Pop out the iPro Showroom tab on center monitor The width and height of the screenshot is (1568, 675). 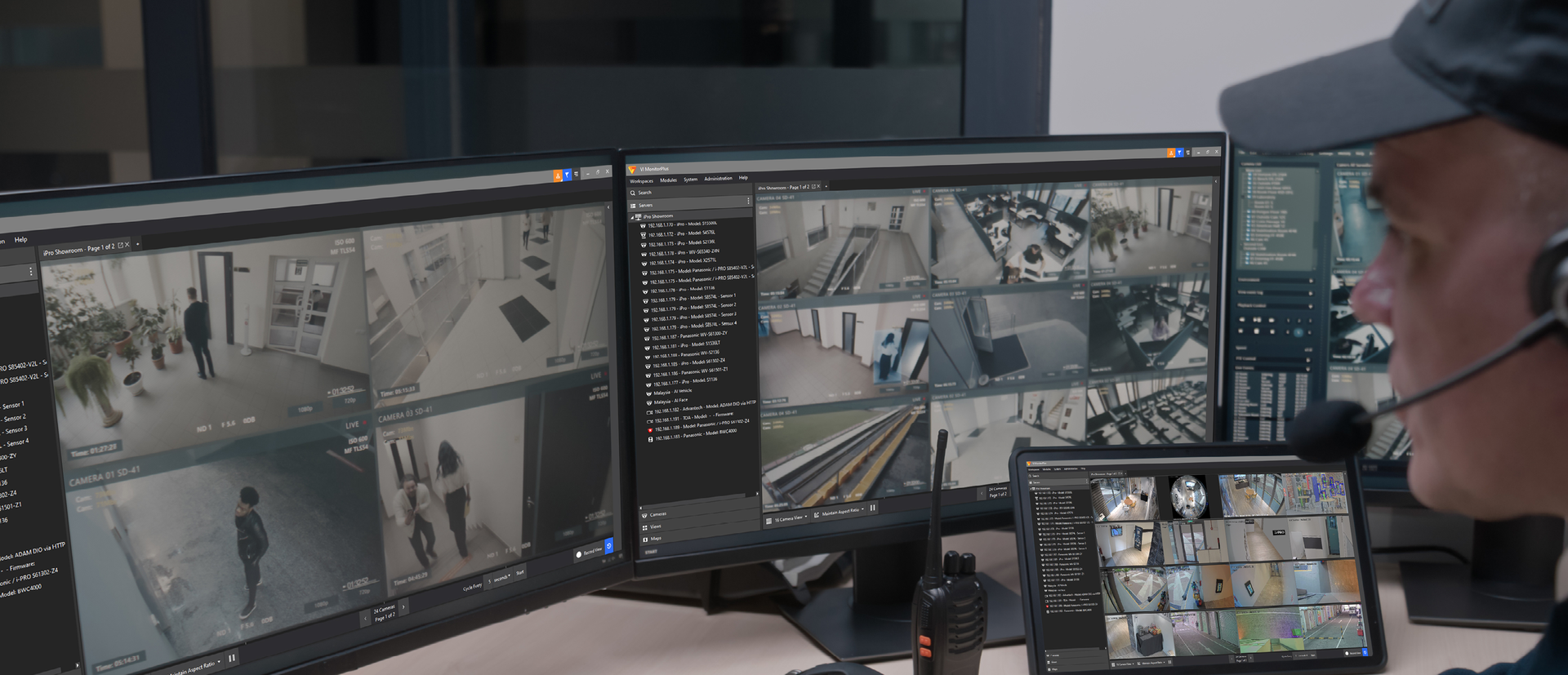813,187
